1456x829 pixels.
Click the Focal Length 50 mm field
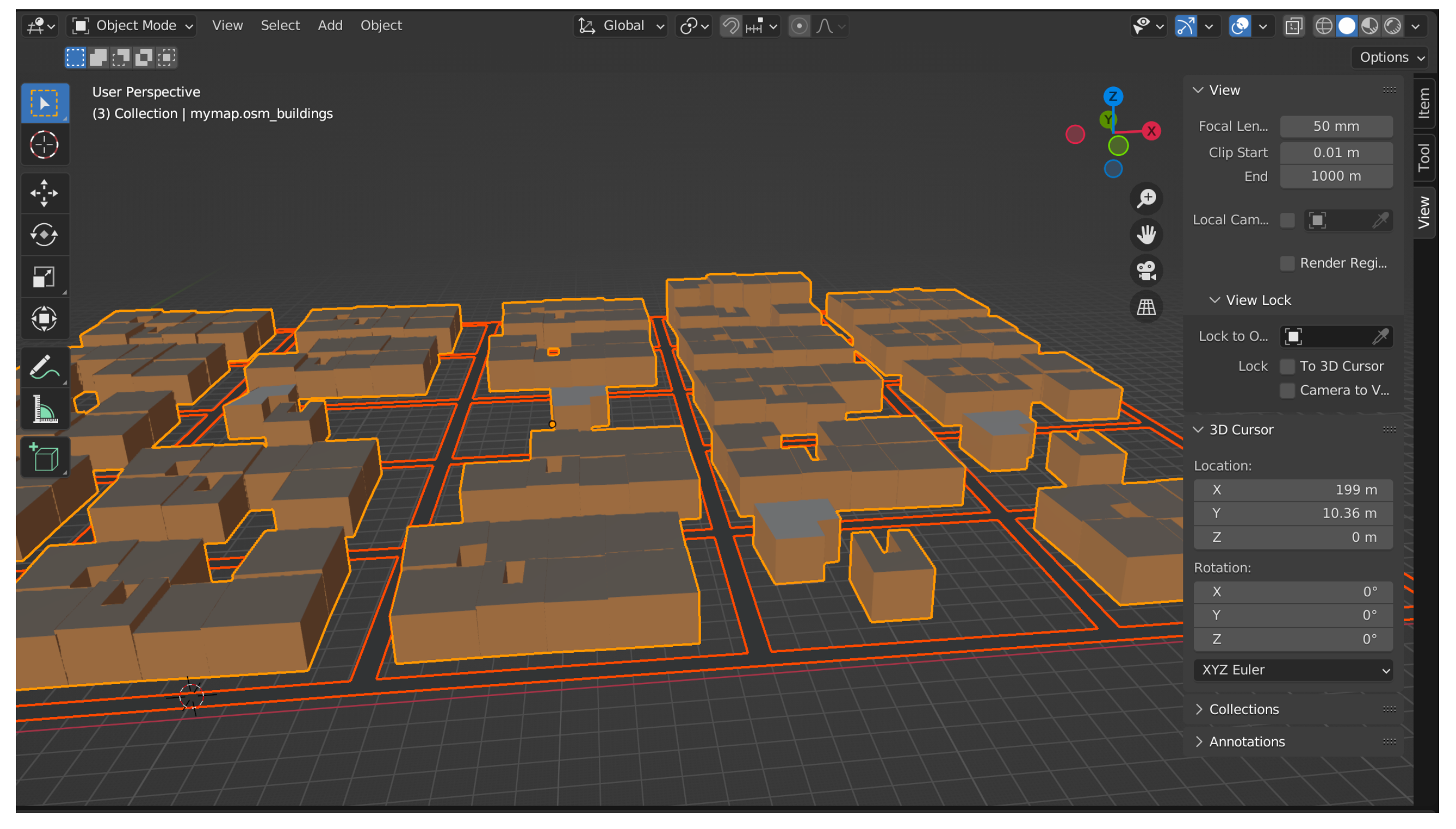pyautogui.click(x=1336, y=126)
